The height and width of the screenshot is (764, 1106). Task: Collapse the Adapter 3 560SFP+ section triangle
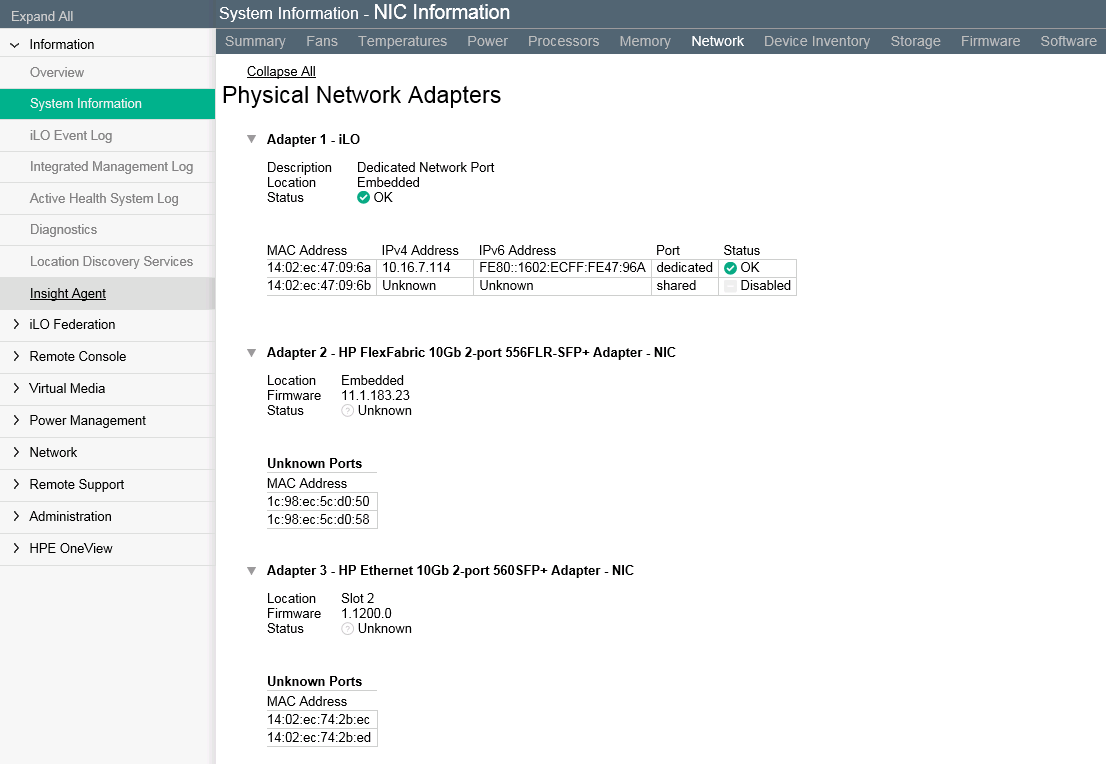tap(251, 571)
